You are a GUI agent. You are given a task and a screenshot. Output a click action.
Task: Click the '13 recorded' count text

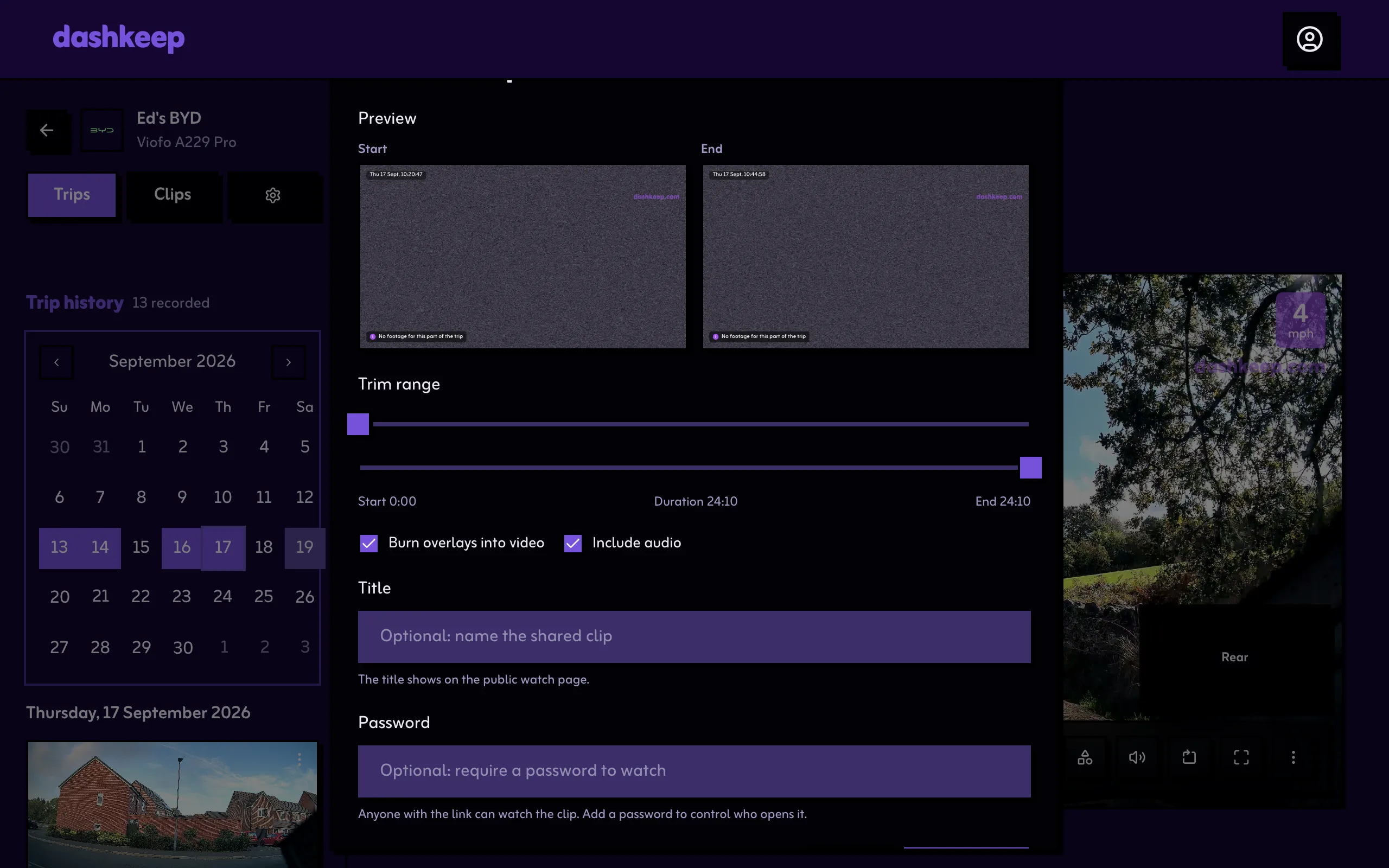(170, 303)
